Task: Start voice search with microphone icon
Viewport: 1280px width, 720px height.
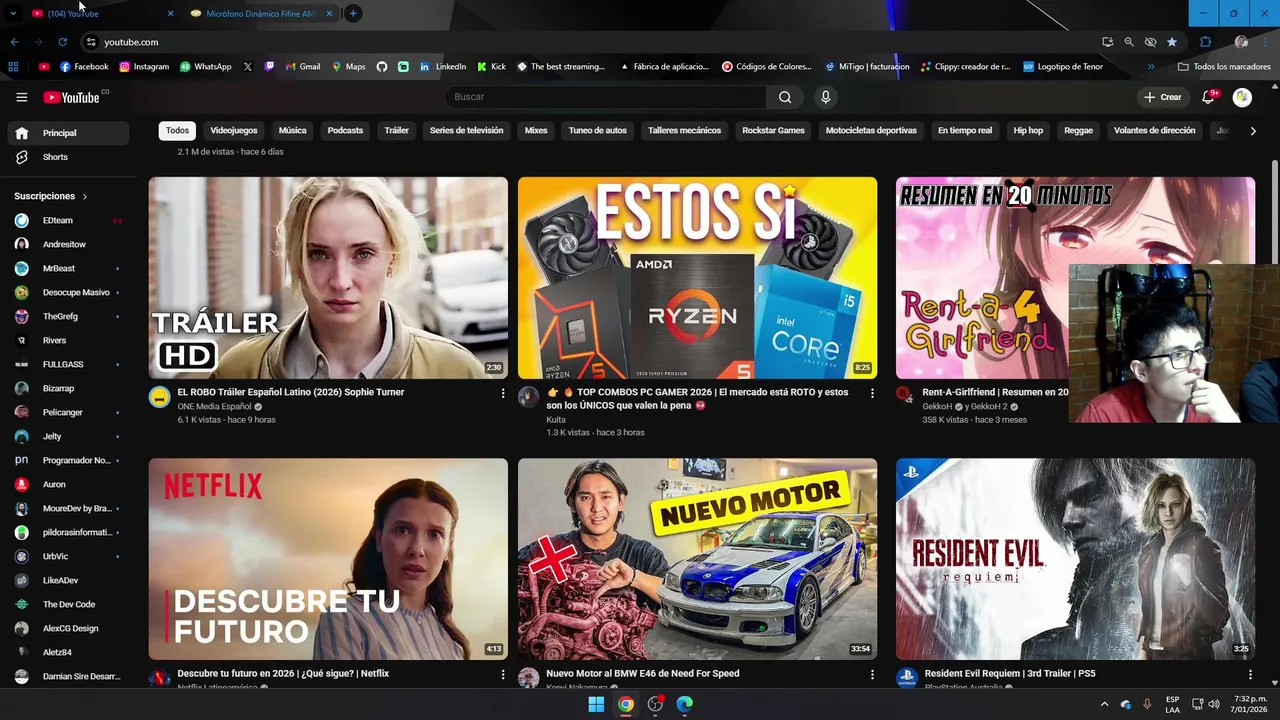Action: [x=825, y=97]
